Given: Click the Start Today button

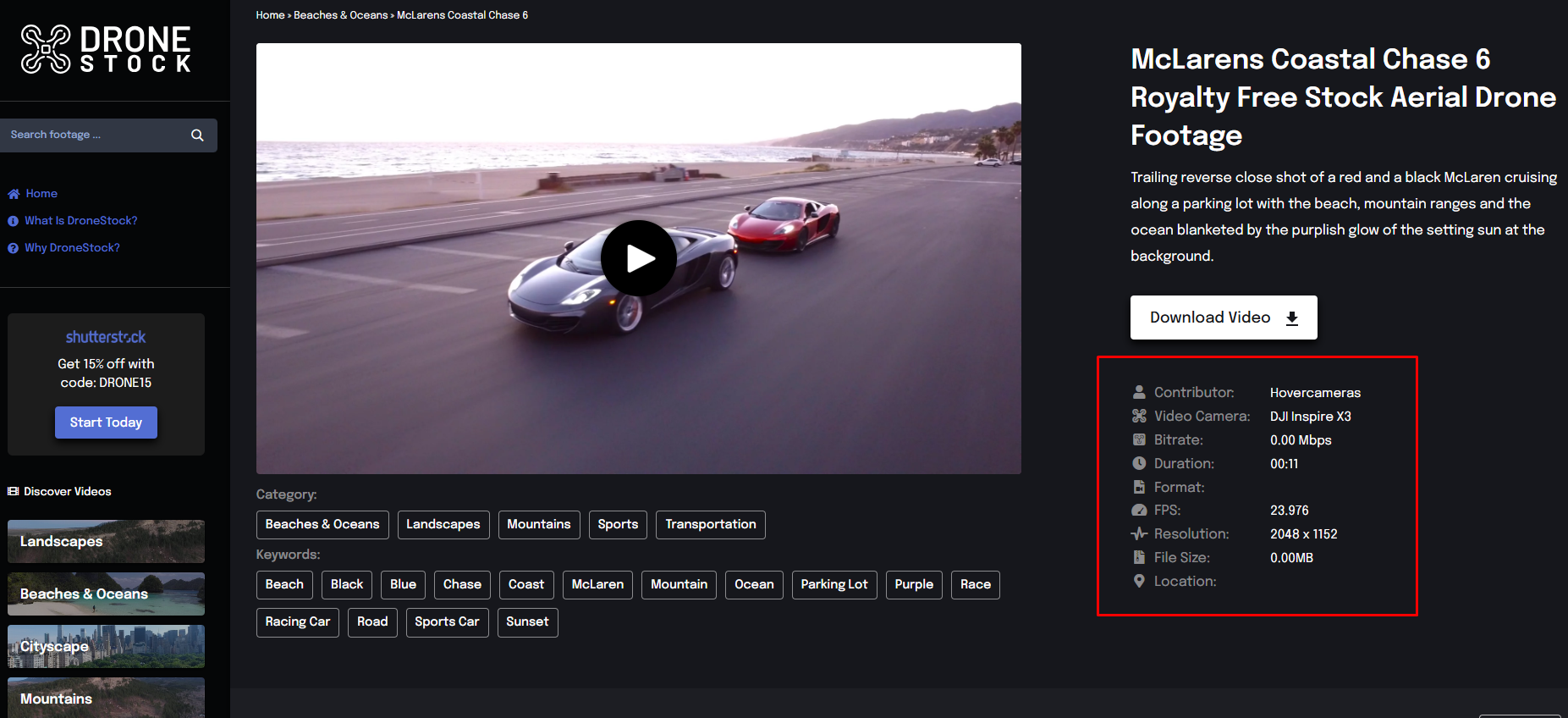Looking at the screenshot, I should pos(106,423).
